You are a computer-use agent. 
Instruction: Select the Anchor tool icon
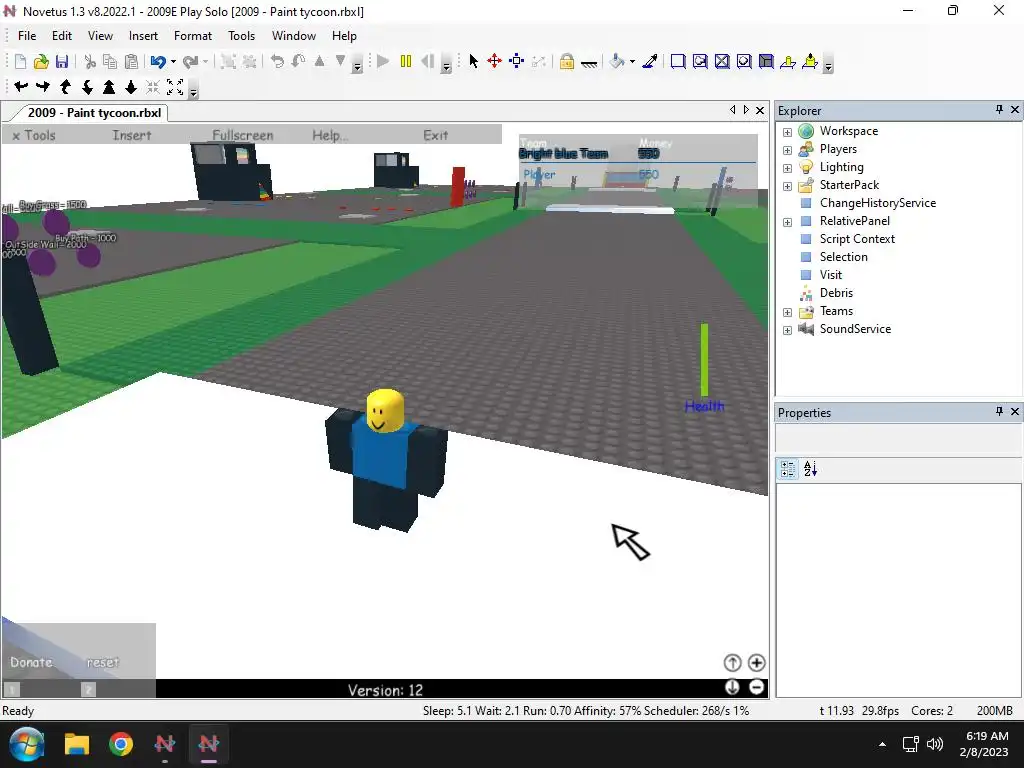[x=589, y=63]
